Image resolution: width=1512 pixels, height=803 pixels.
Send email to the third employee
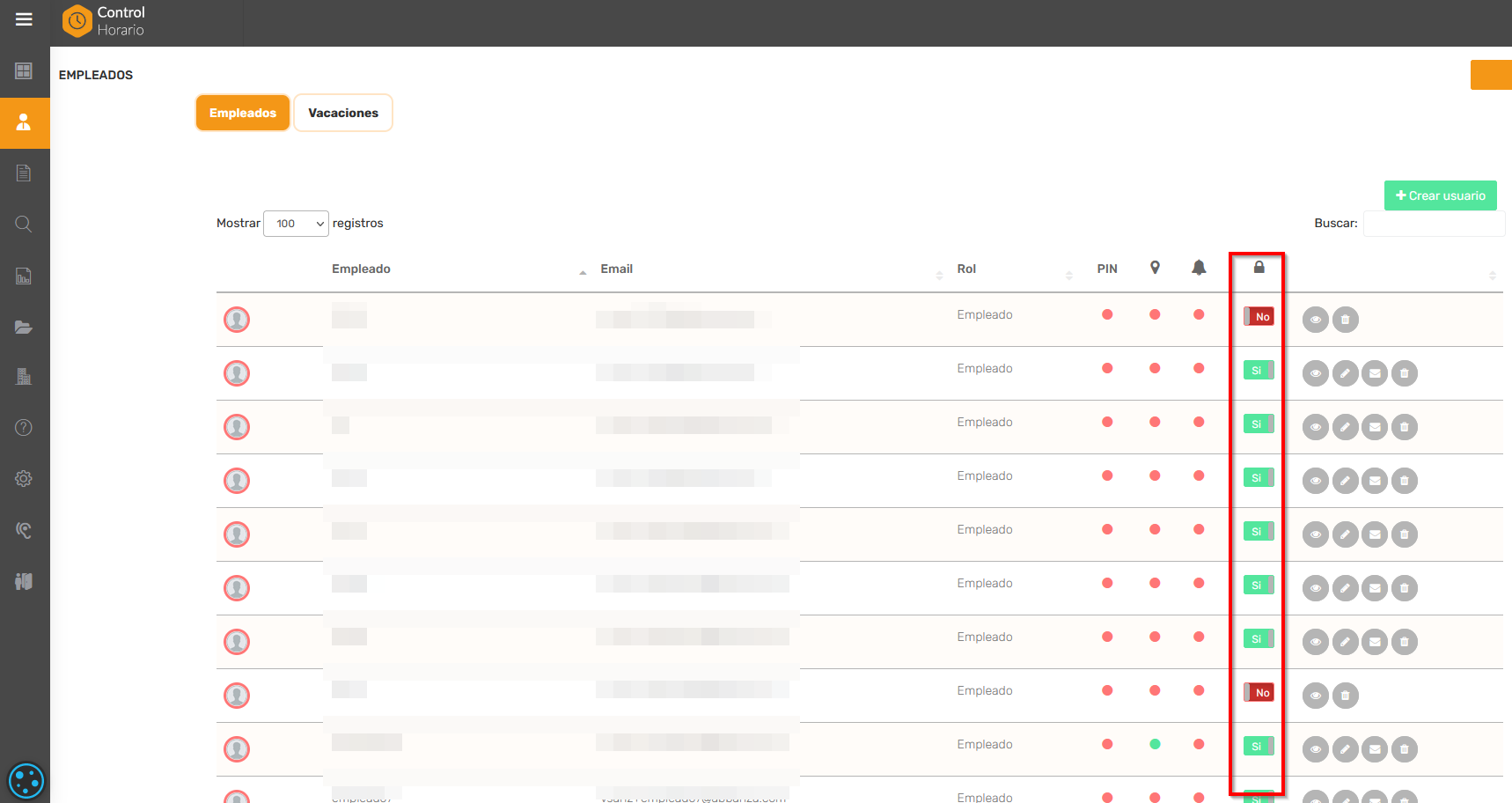1374,427
